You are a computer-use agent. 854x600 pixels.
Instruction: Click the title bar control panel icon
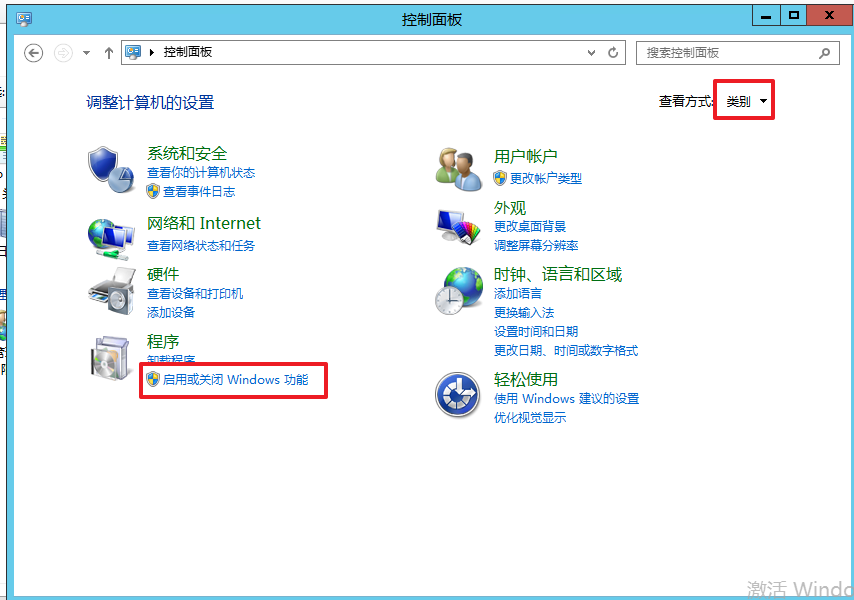coord(24,20)
